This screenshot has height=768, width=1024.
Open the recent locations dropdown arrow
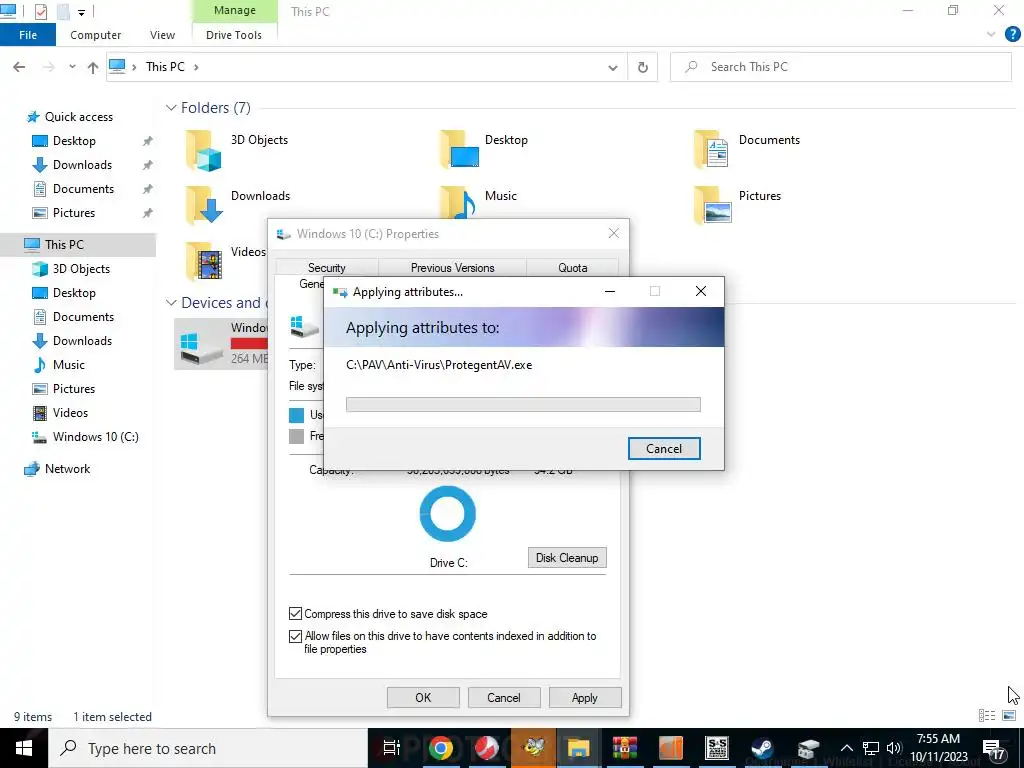[72, 67]
